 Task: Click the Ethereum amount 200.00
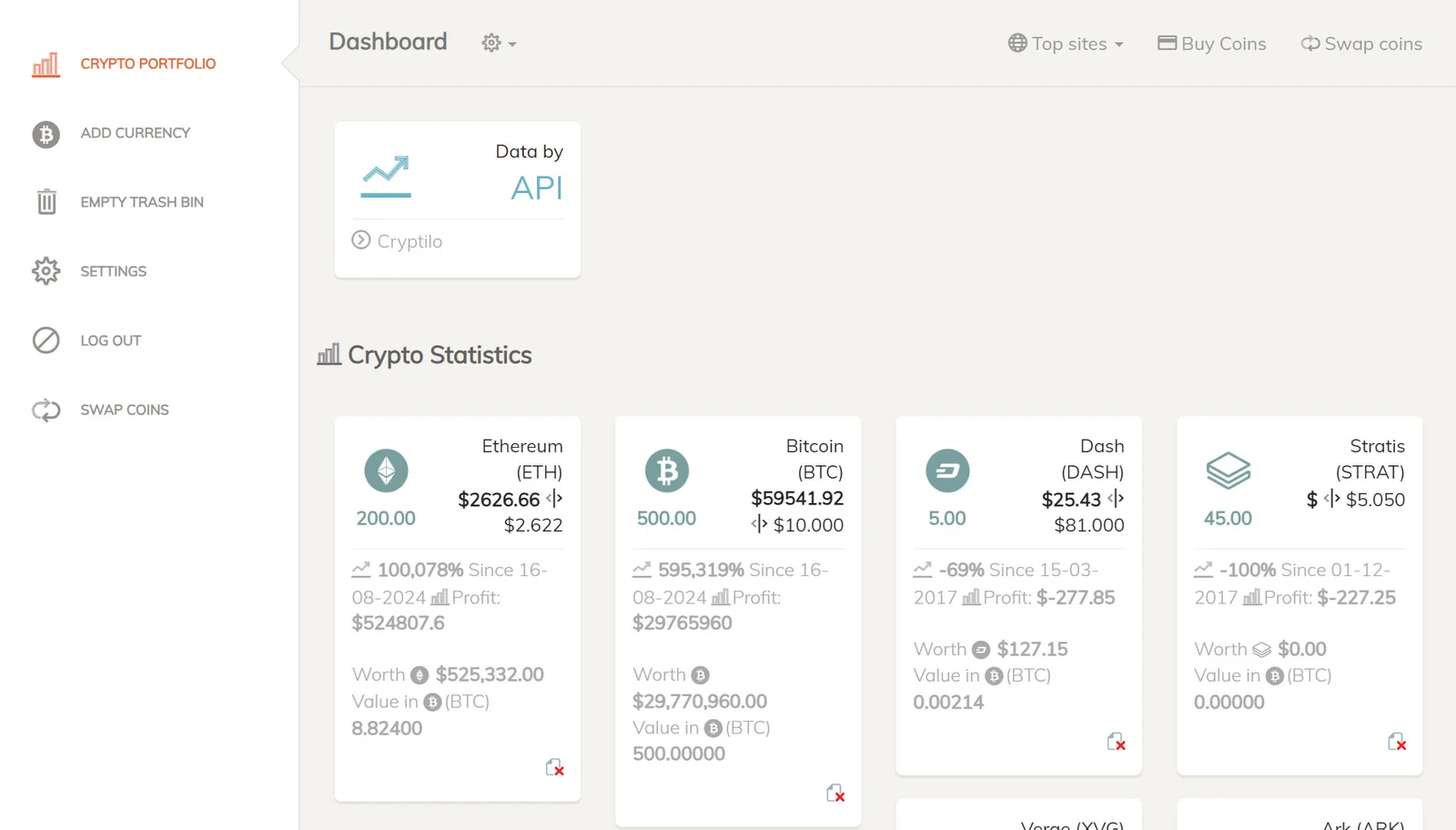tap(386, 519)
